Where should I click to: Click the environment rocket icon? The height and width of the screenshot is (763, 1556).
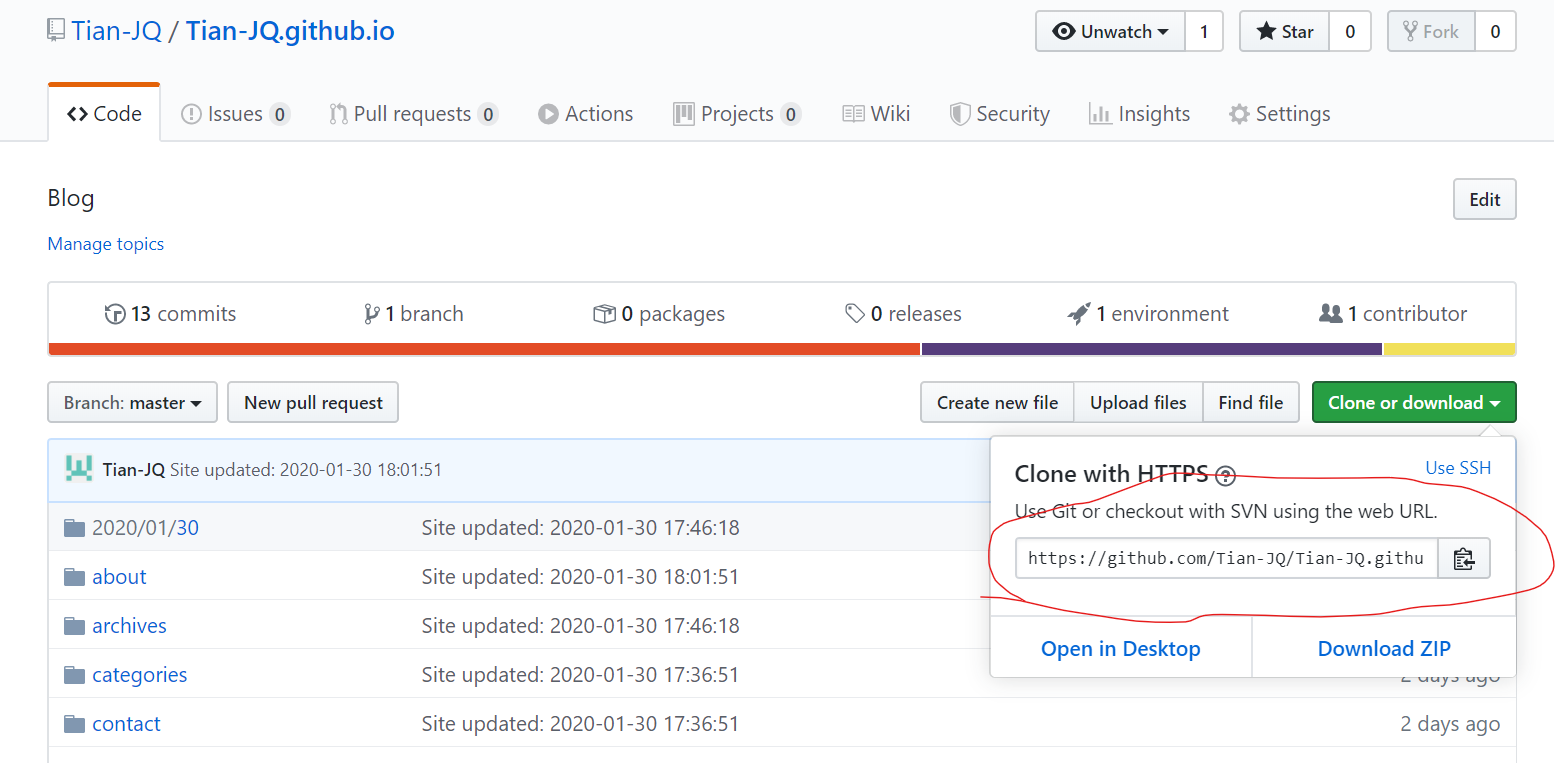(x=1078, y=314)
